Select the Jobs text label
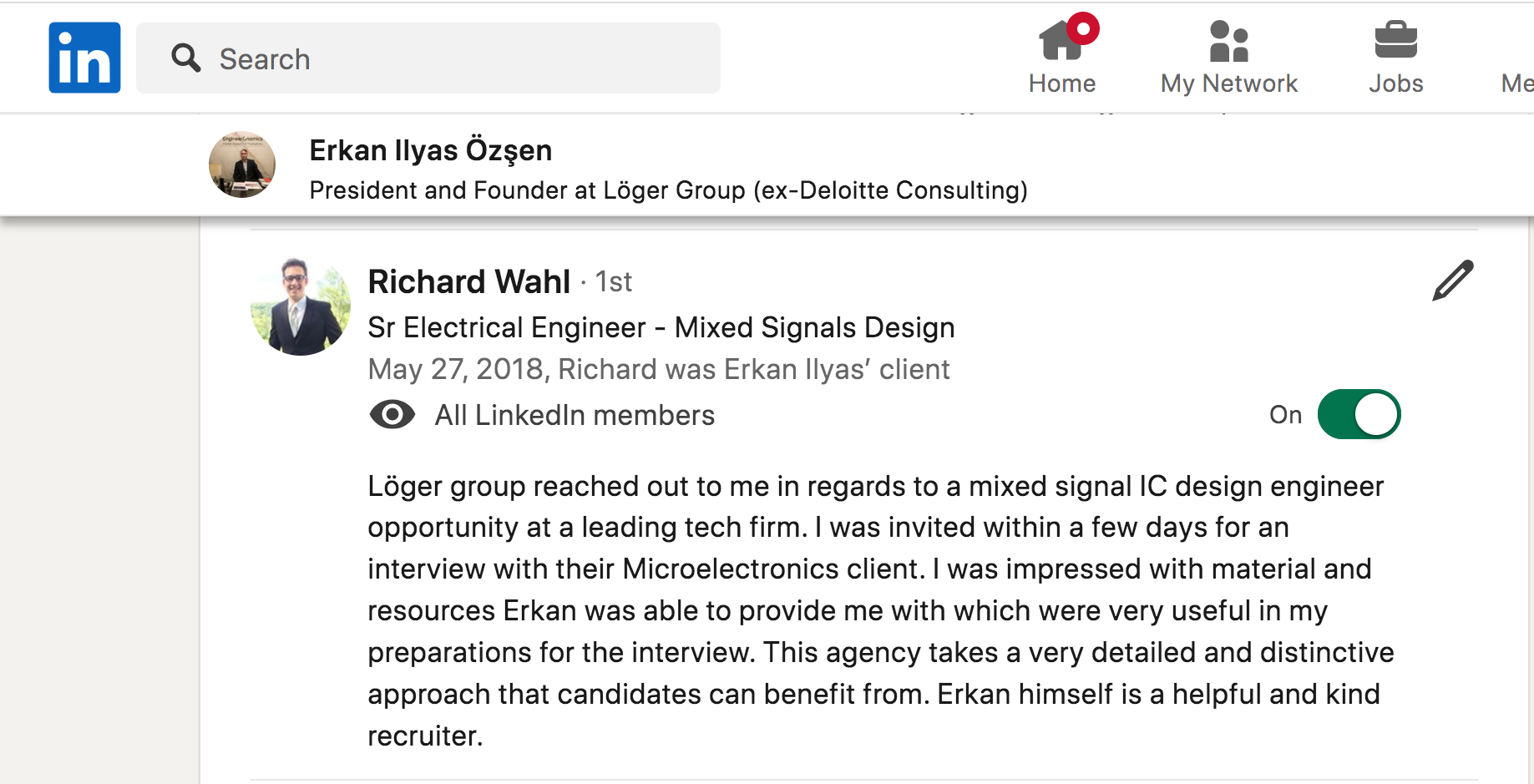Image resolution: width=1534 pixels, height=784 pixels. 1395,83
